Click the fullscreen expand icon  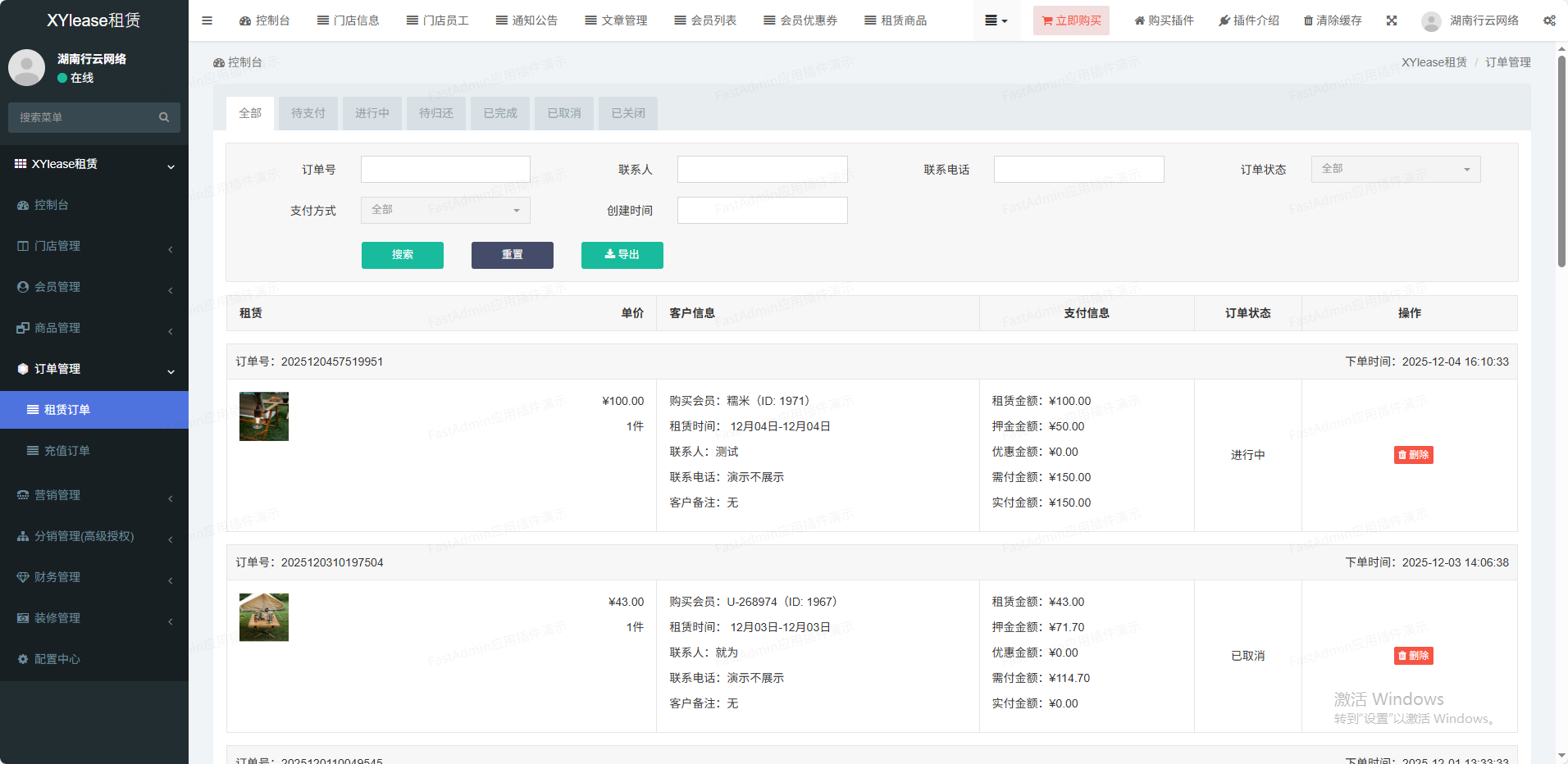pos(1392,20)
